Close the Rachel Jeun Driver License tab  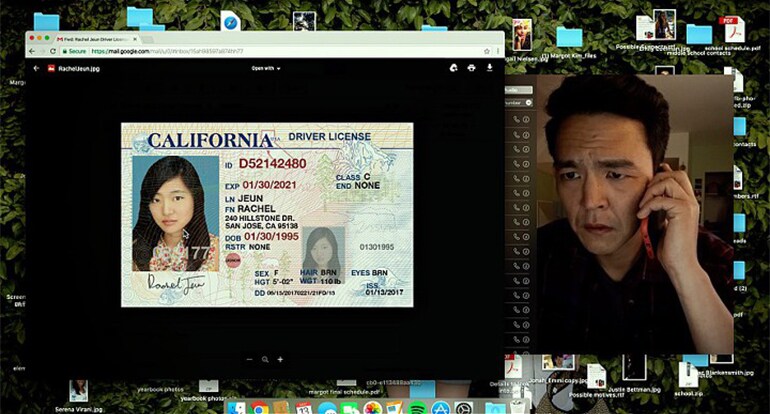[135, 39]
